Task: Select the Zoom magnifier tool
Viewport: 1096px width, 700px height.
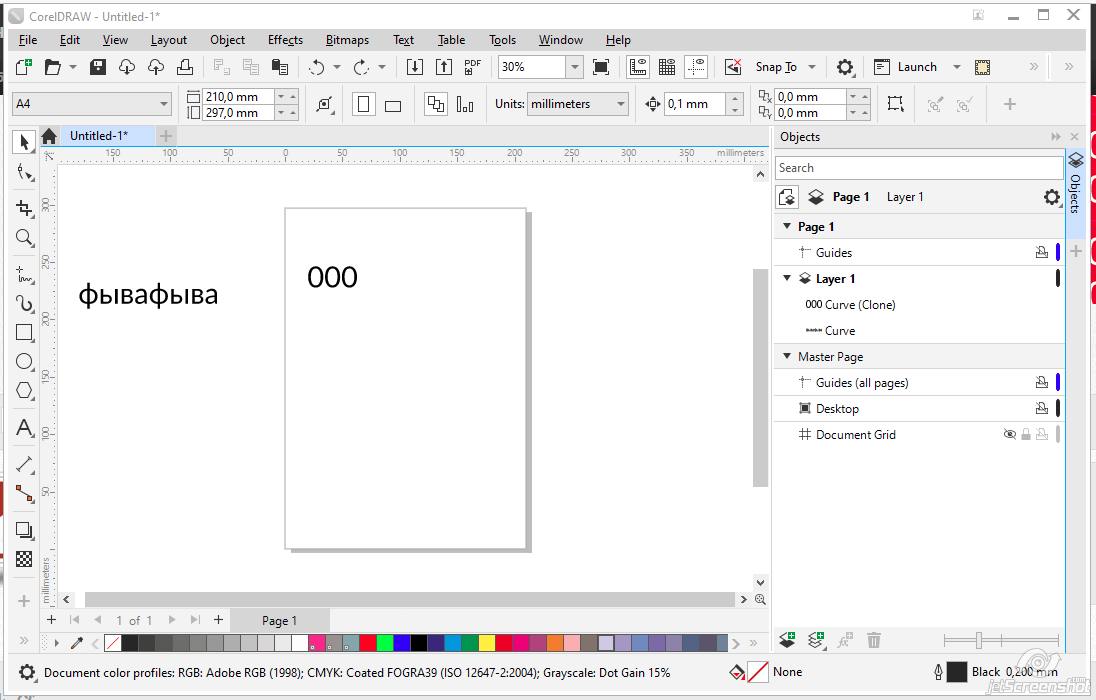Action: (24, 238)
